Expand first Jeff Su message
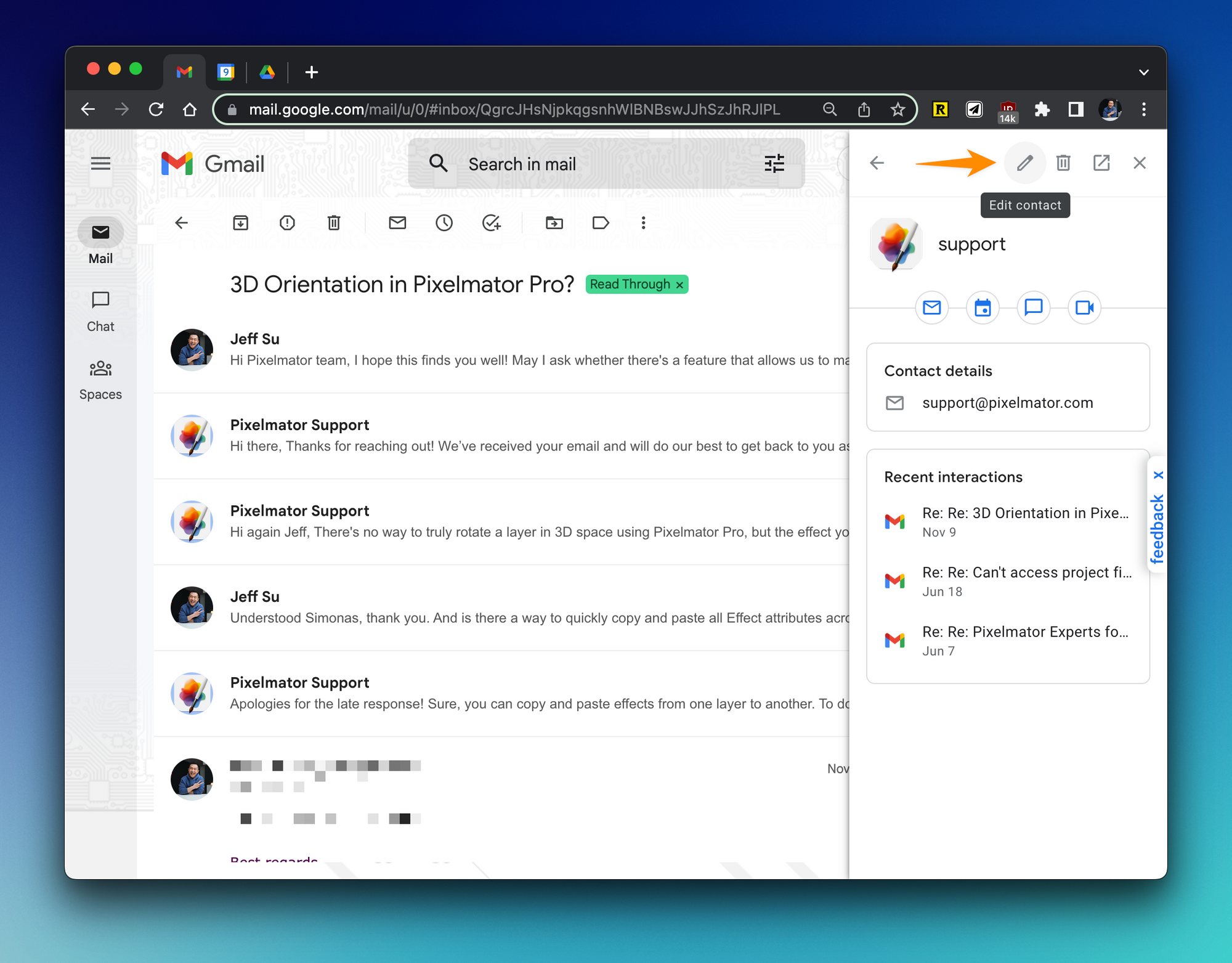 [x=502, y=350]
